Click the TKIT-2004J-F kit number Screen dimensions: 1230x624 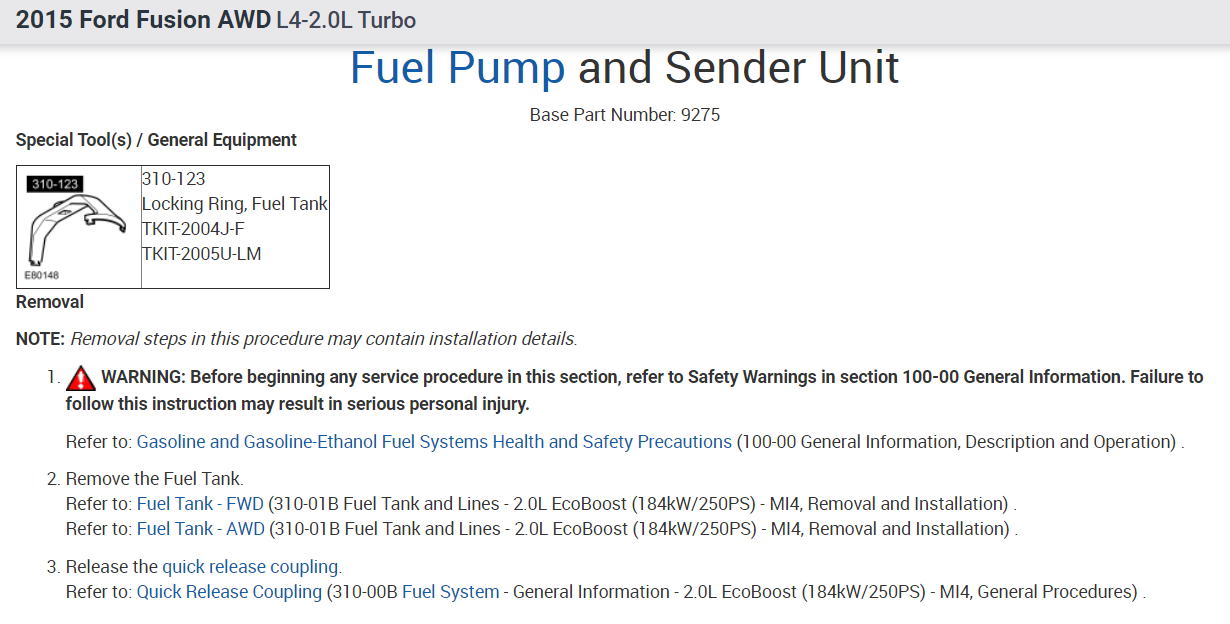point(193,229)
